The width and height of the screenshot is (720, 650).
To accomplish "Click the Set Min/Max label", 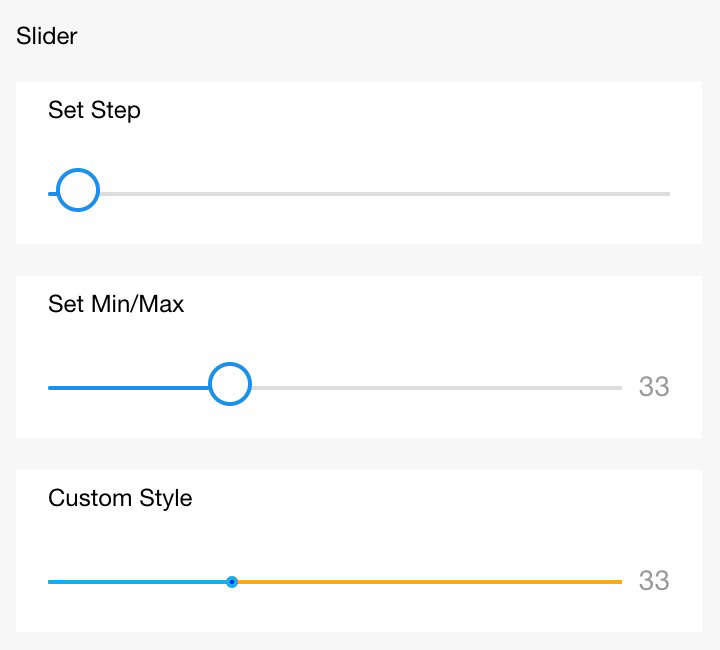I will click(x=116, y=304).
